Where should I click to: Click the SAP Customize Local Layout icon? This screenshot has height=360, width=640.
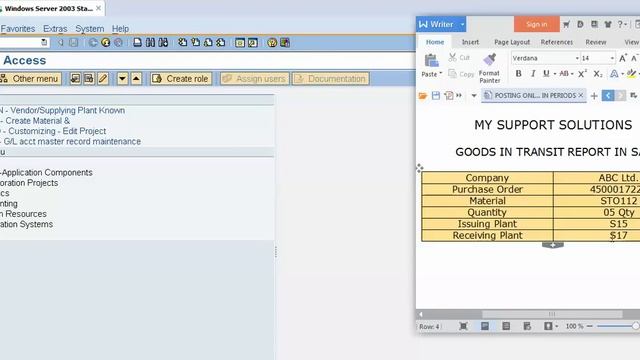click(284, 42)
